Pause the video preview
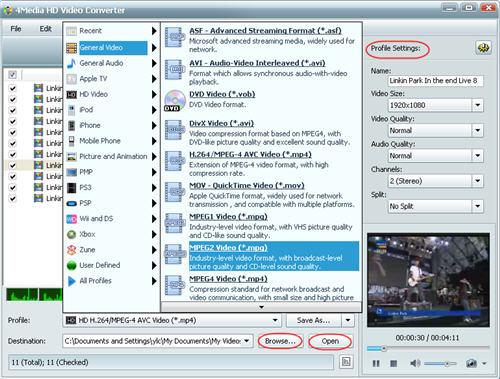 point(376,363)
